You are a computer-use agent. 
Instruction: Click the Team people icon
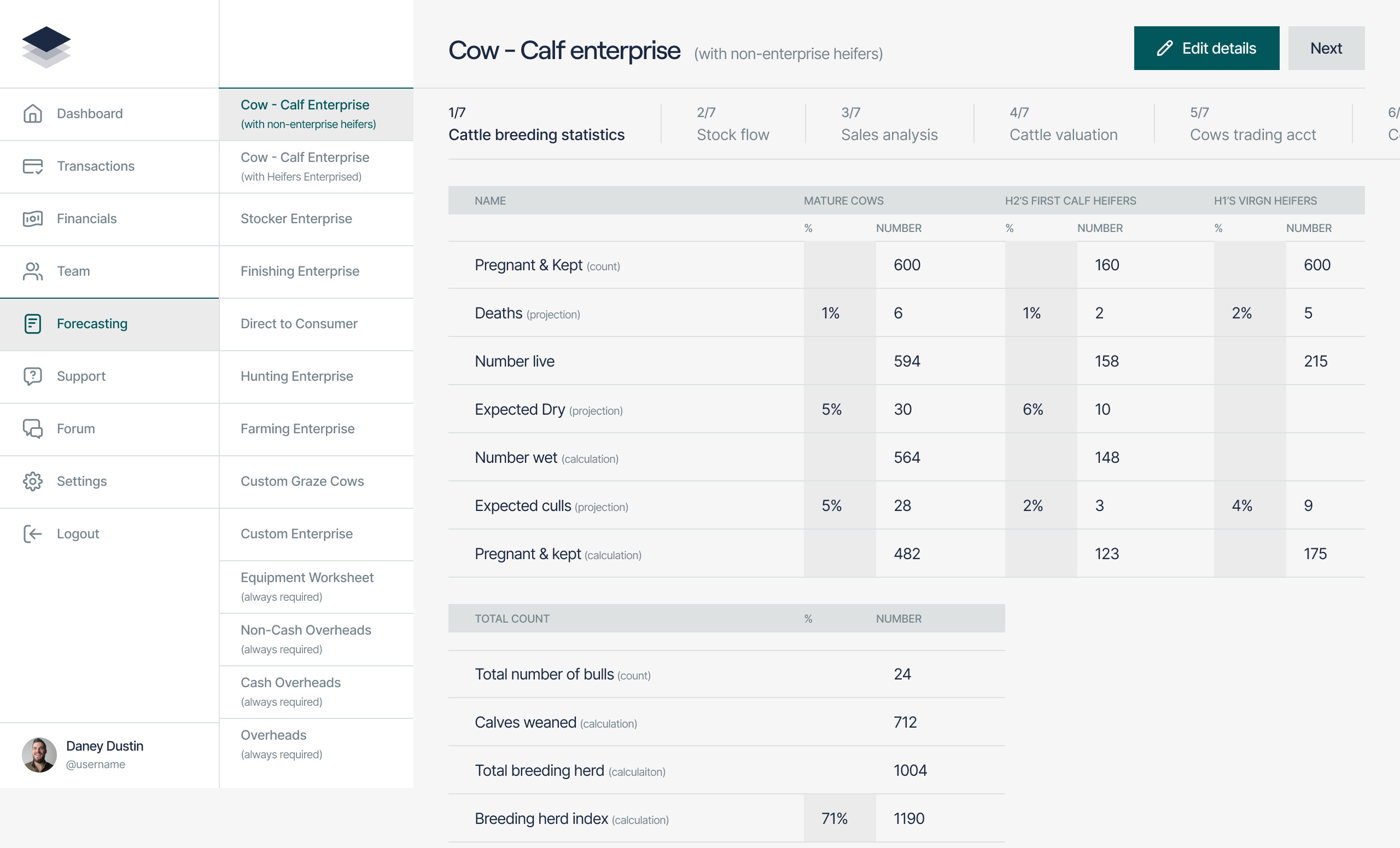pos(32,271)
